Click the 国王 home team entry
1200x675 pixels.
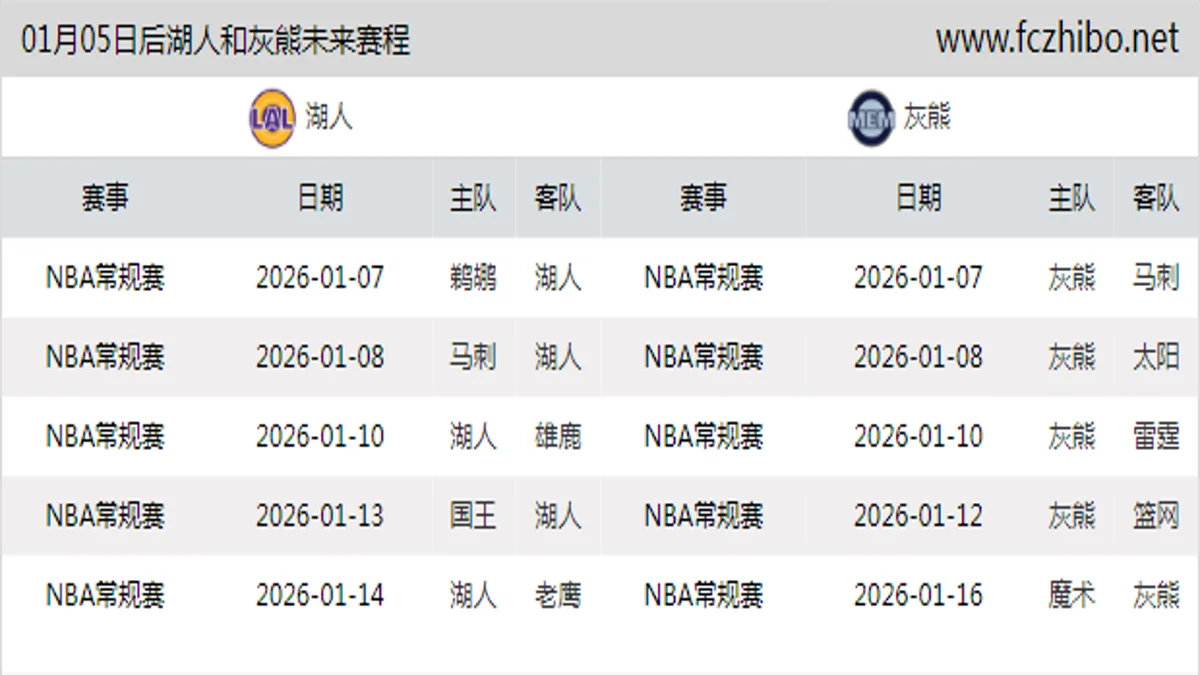click(x=472, y=515)
